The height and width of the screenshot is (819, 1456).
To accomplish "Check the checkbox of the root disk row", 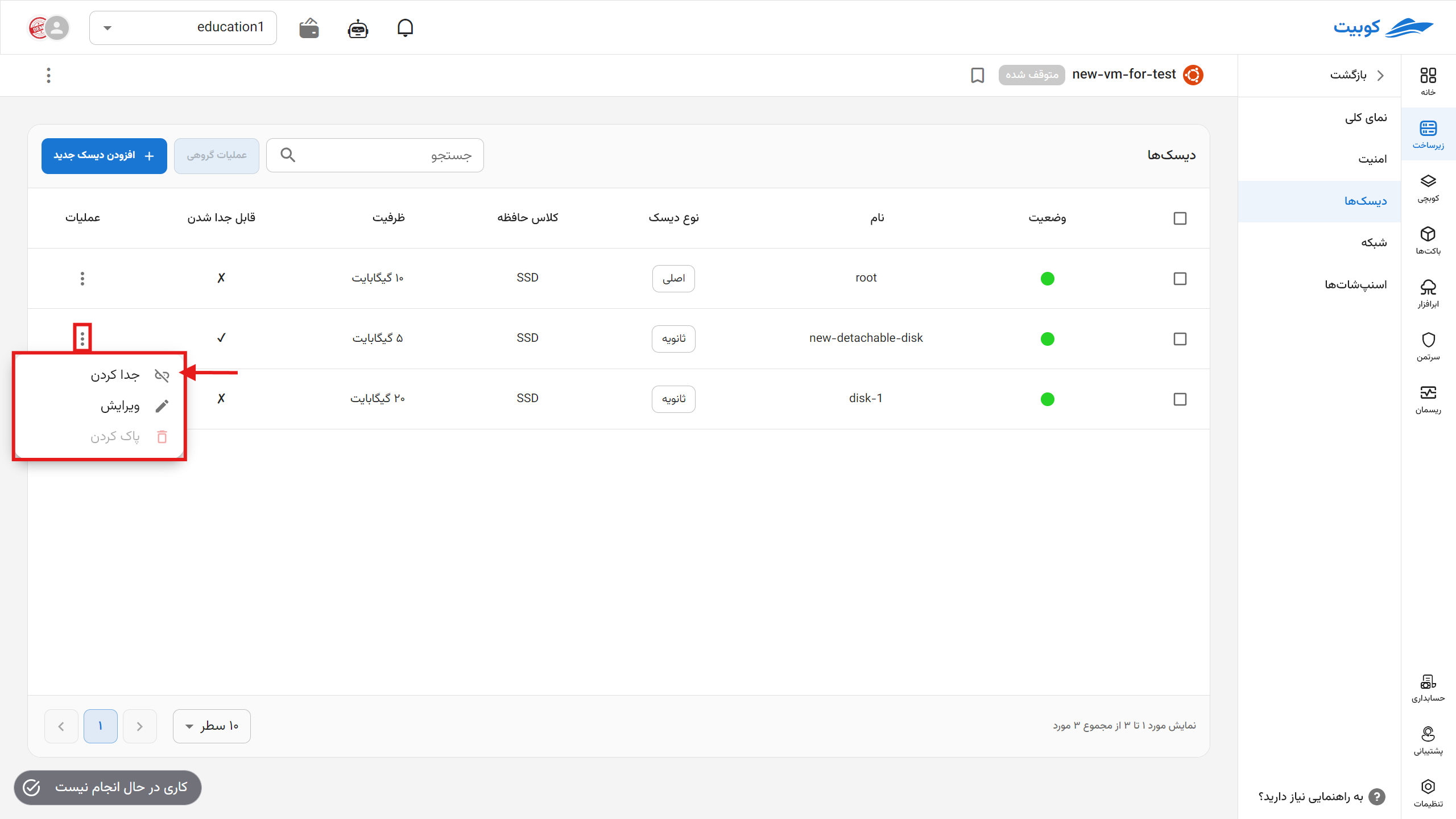I will click(1180, 279).
